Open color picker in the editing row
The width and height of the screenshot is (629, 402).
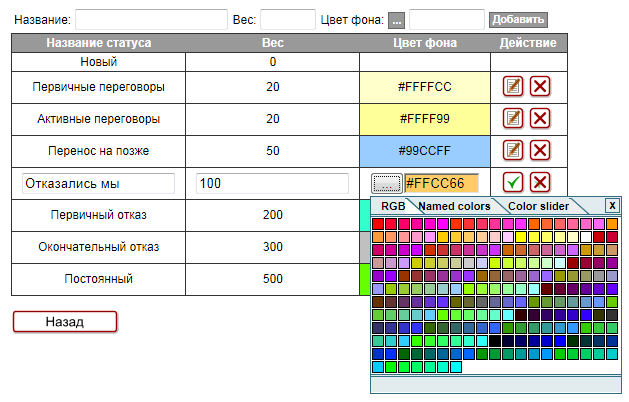[386, 183]
